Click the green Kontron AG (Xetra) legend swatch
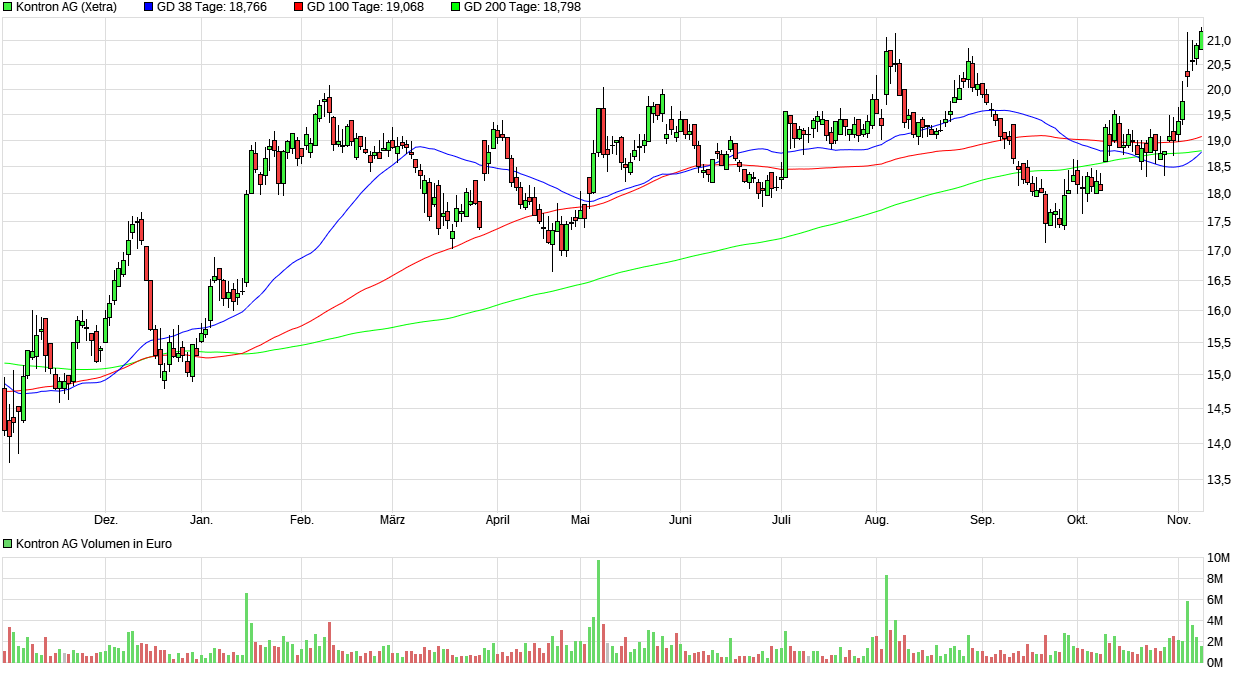The width and height of the screenshot is (1253, 675). (x=8, y=8)
